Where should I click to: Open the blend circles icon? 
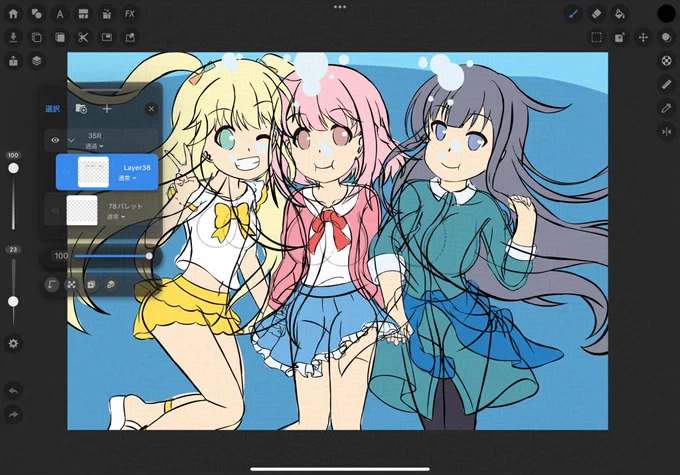pos(667,37)
